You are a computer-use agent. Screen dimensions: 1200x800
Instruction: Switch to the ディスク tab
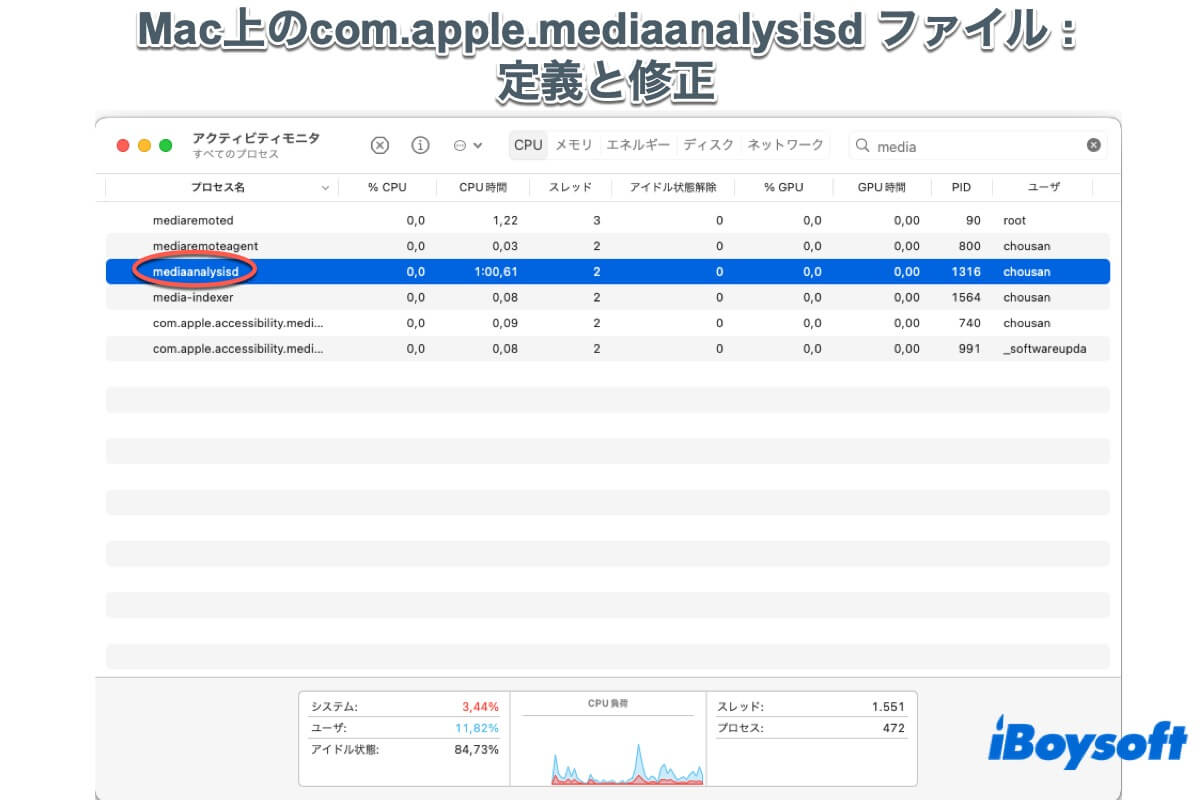coord(708,145)
